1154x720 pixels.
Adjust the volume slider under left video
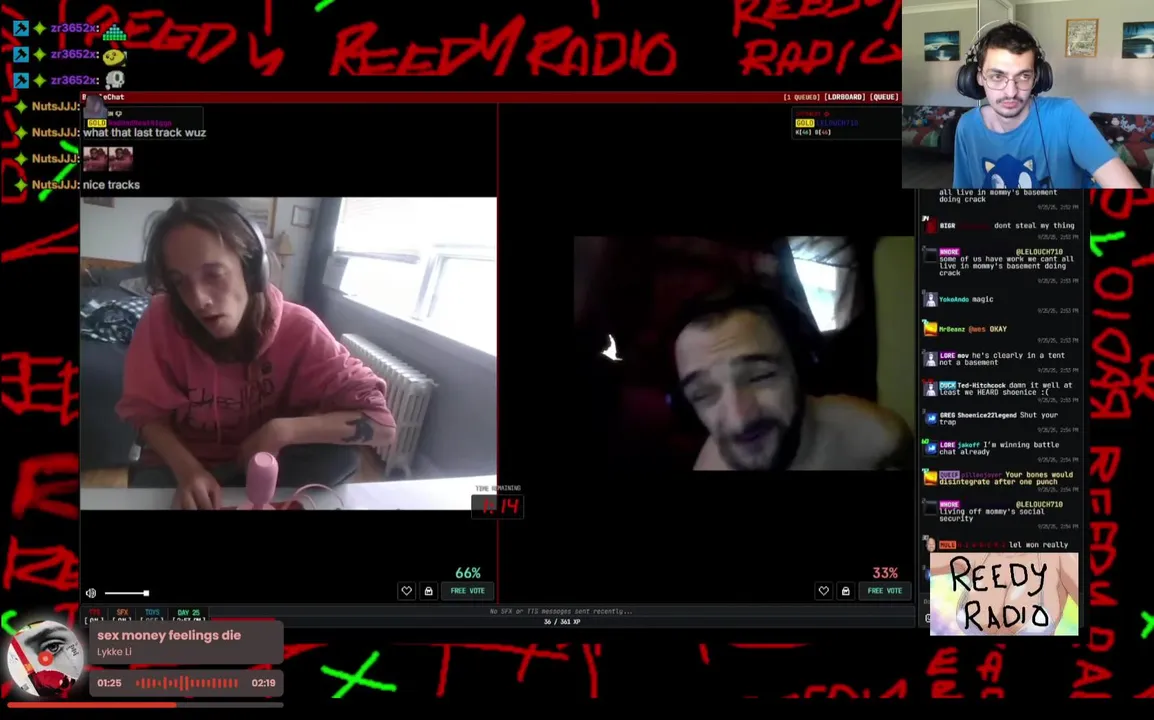127,593
